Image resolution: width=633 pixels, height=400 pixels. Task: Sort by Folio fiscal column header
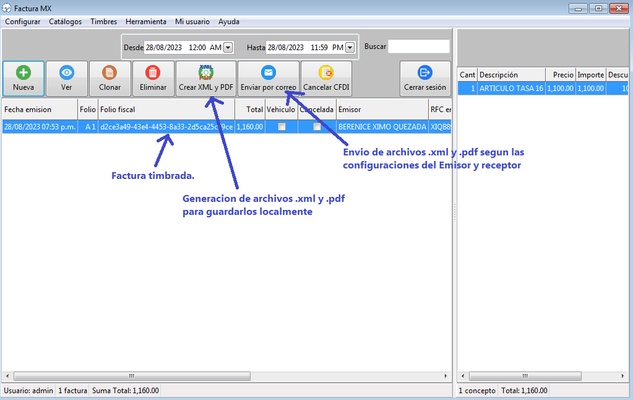166,109
